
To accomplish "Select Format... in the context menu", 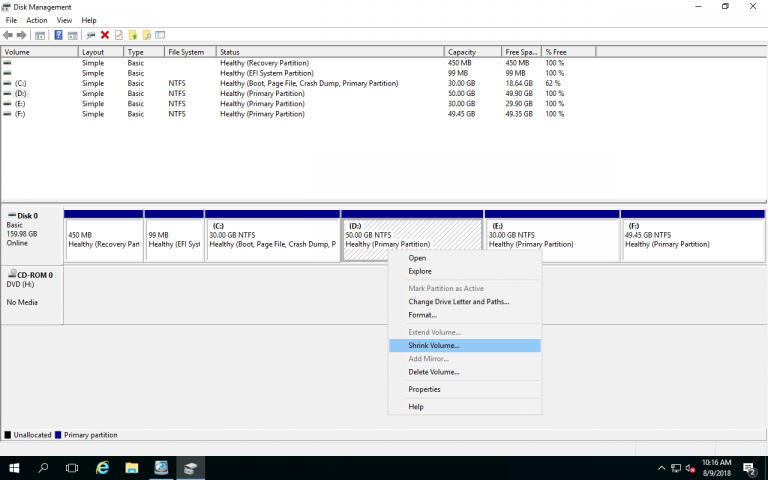I will (x=465, y=315).
